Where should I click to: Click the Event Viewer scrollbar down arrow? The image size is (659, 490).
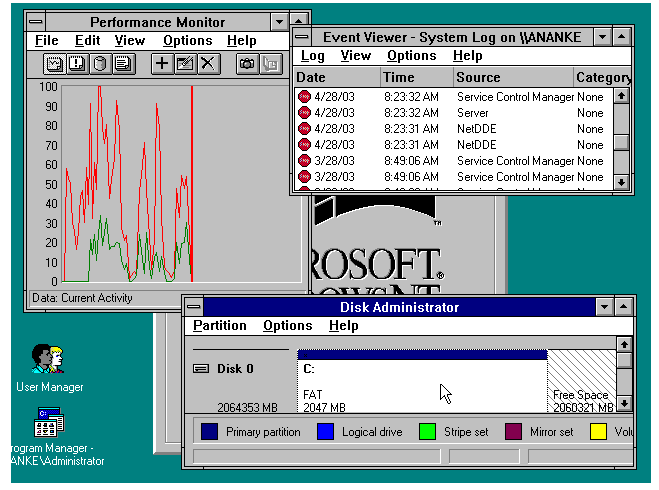[621, 183]
